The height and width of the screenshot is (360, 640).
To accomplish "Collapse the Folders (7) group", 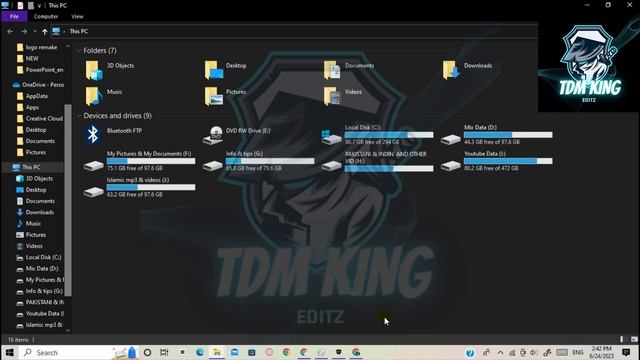I will click(x=79, y=51).
